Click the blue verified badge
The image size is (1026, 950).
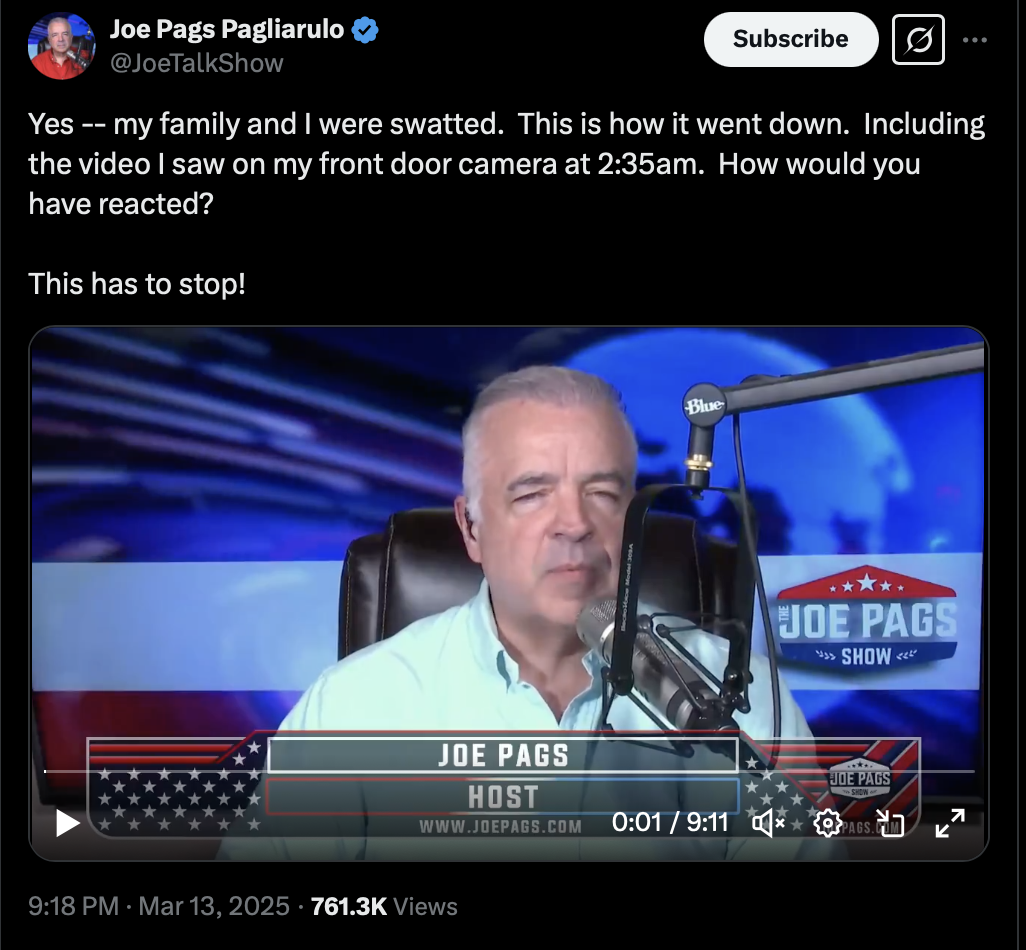365,30
